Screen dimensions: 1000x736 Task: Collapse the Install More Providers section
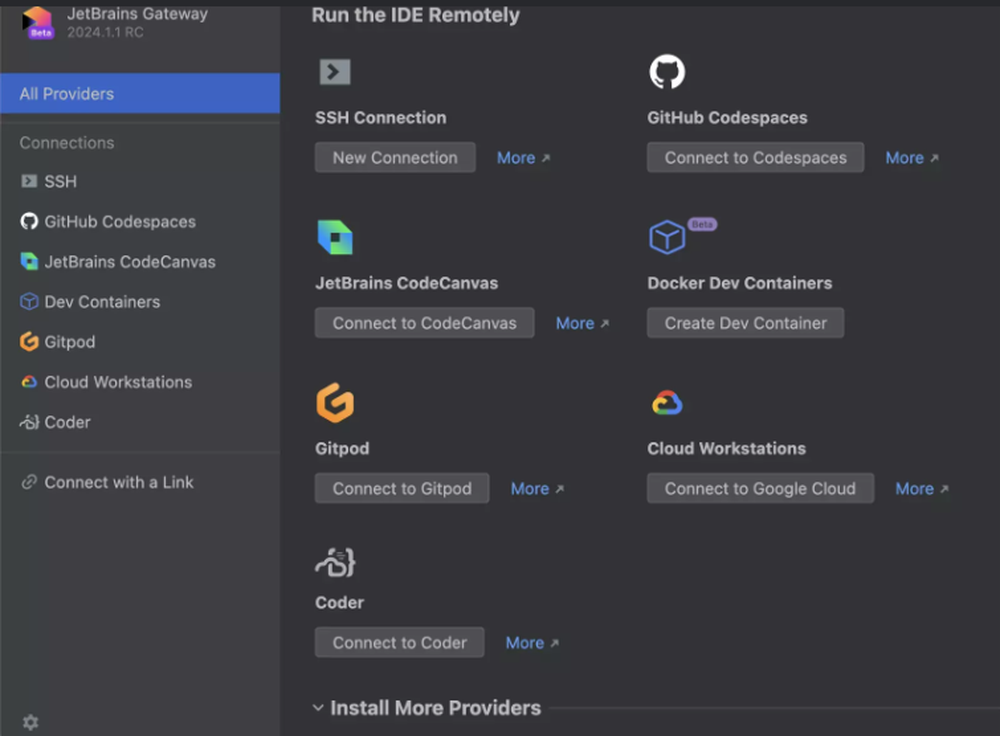tap(318, 707)
